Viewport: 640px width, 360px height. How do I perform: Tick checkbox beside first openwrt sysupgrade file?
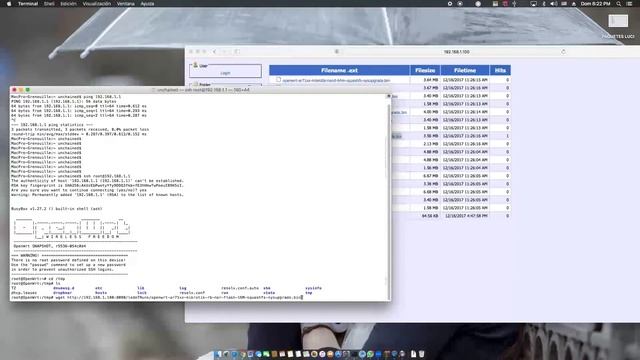tap(278, 80)
